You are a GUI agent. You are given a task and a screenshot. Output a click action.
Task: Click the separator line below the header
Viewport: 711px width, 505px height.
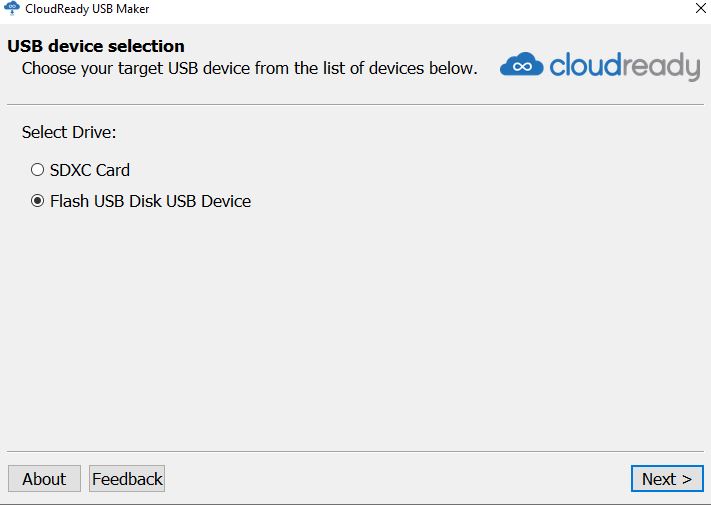click(355, 104)
